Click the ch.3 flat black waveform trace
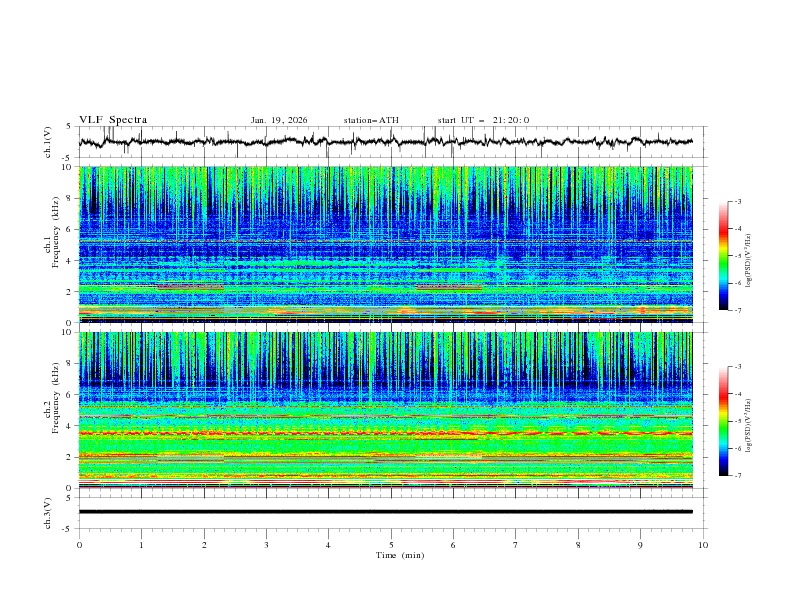The width and height of the screenshot is (792, 612). (386, 512)
